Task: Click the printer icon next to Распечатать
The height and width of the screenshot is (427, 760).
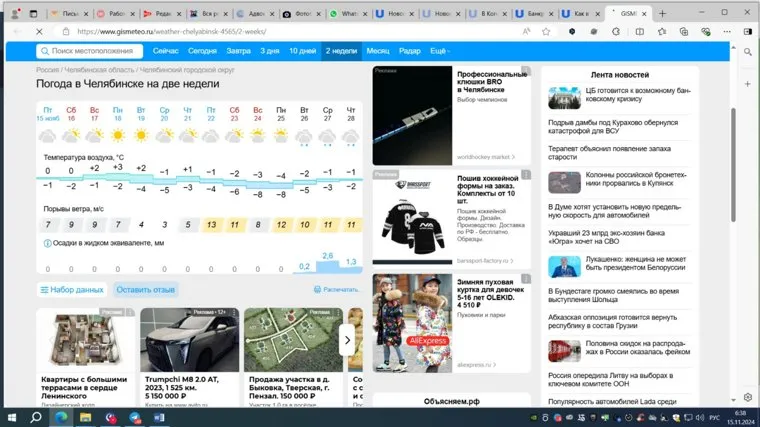Action: pyautogui.click(x=317, y=290)
